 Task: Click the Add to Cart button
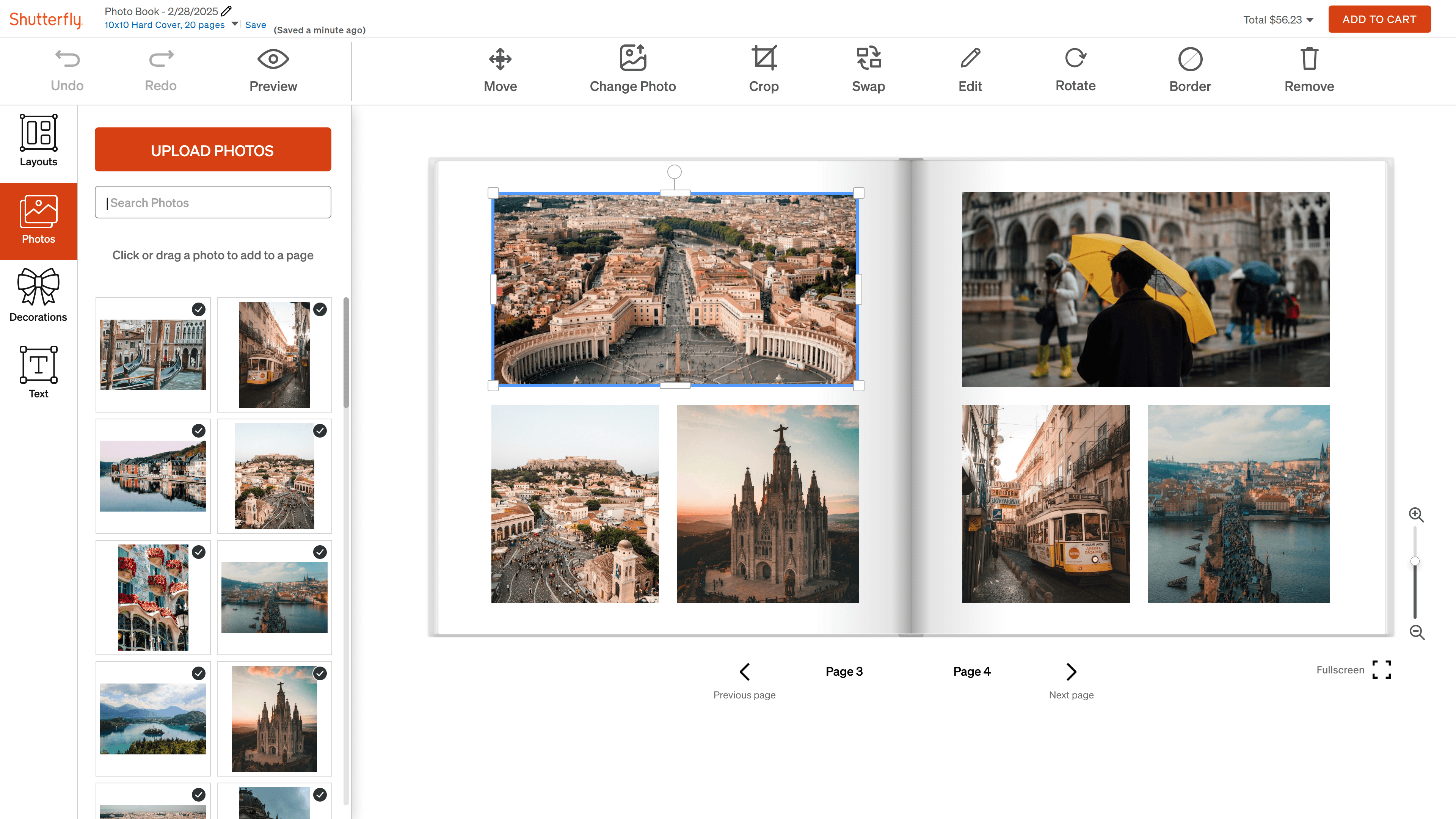click(x=1379, y=19)
